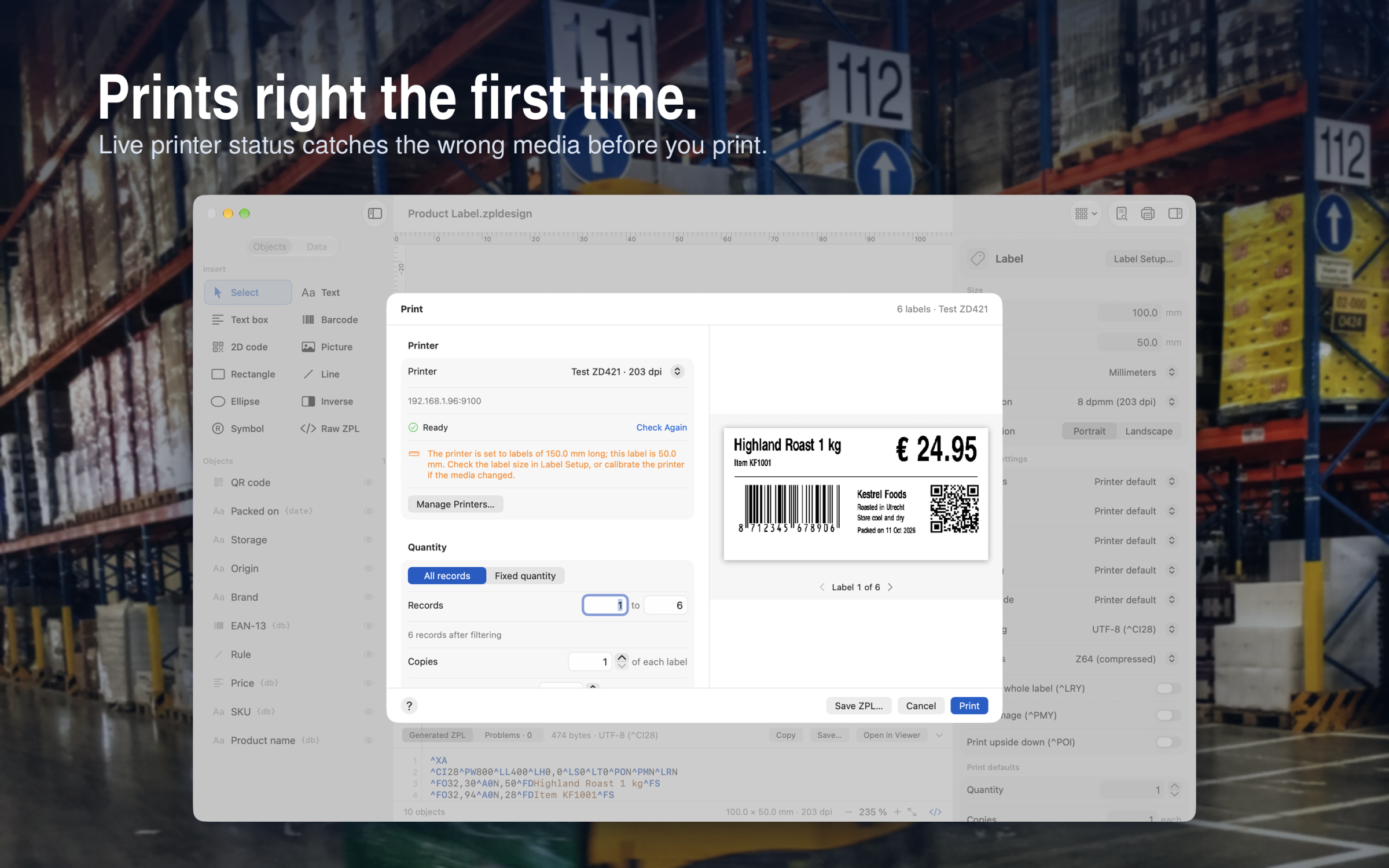
Task: Toggle the whole label (^LRY) switch
Action: pyautogui.click(x=1168, y=688)
